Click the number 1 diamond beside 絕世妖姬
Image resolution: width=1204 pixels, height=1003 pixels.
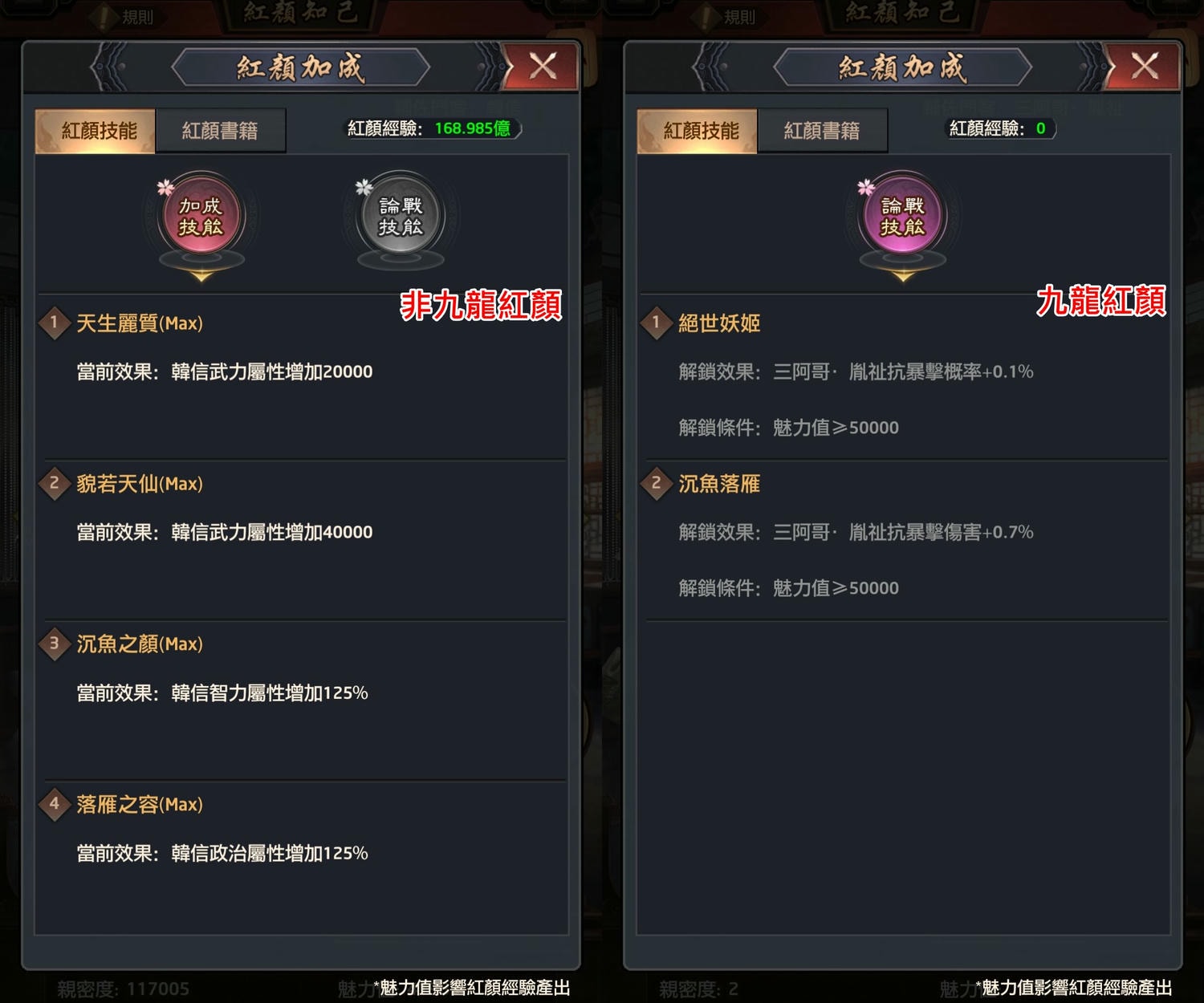(x=657, y=323)
